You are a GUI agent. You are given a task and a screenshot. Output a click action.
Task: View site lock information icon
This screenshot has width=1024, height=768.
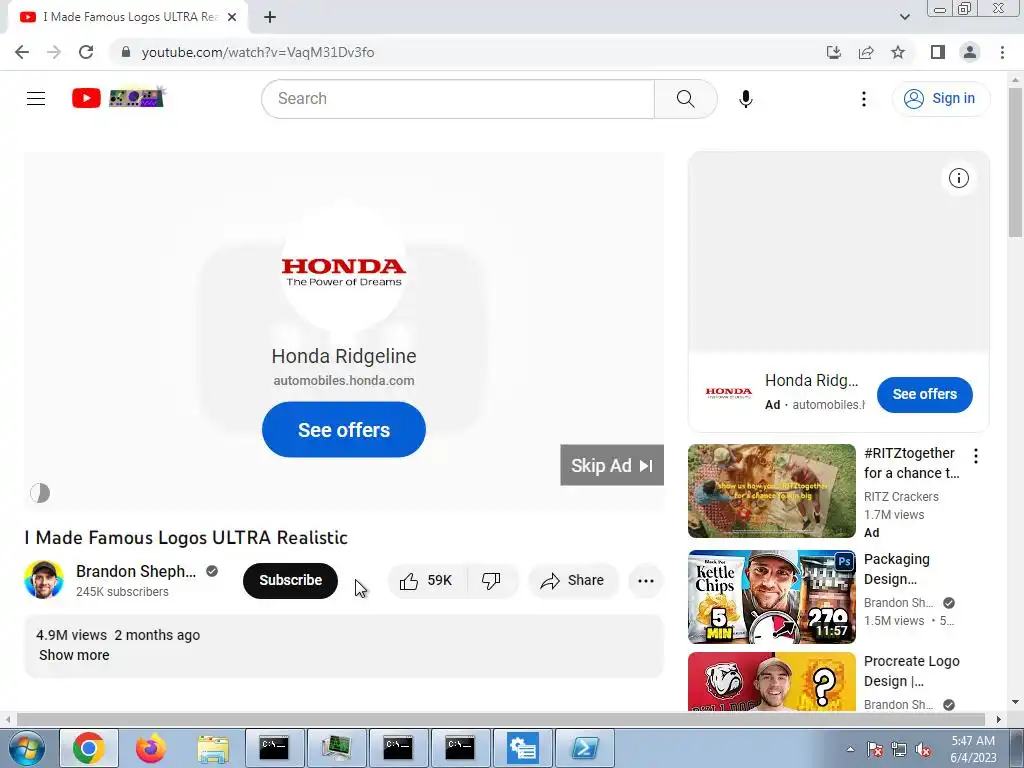coord(126,52)
